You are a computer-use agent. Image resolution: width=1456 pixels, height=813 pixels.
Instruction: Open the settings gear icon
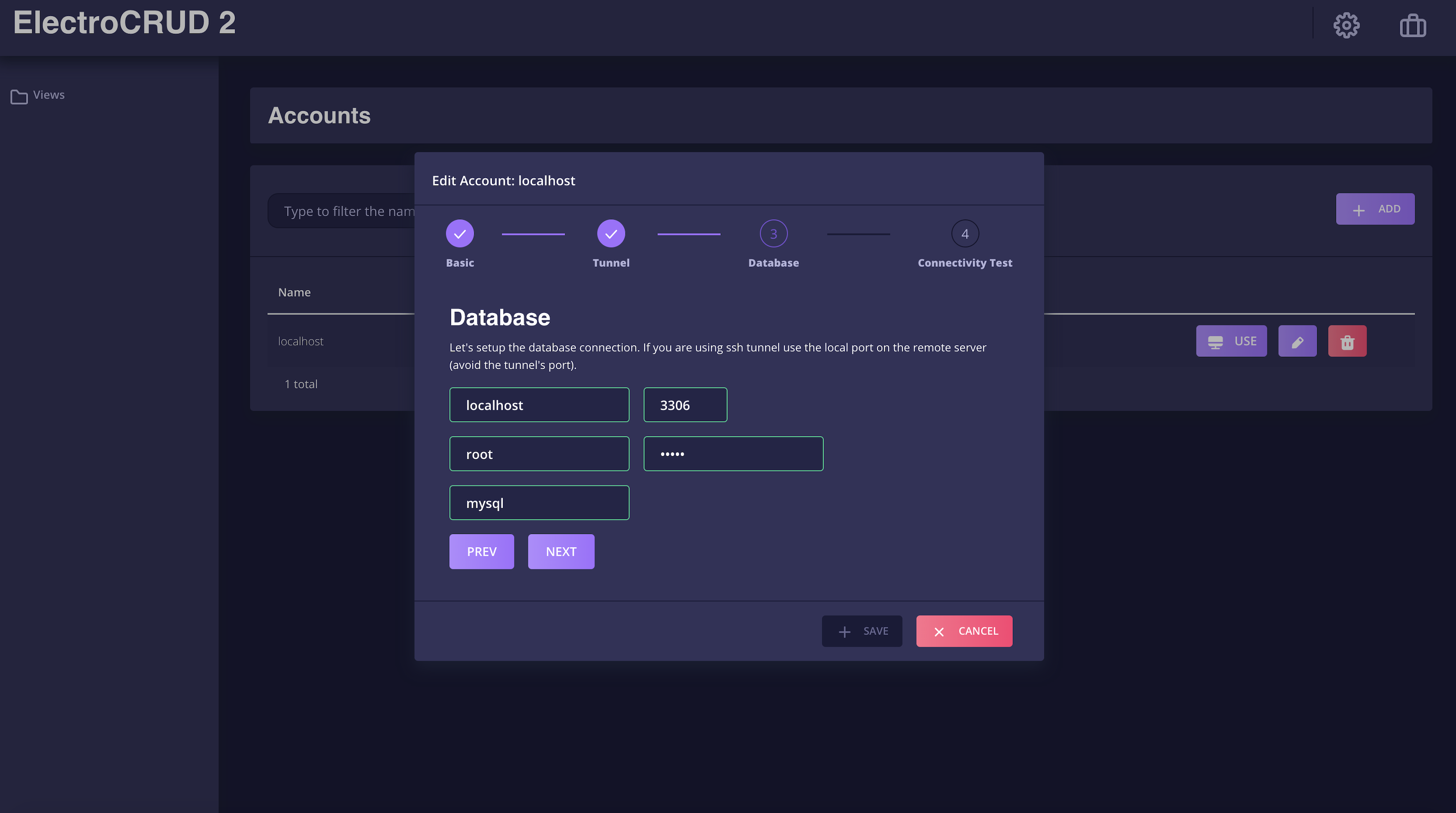(x=1346, y=25)
